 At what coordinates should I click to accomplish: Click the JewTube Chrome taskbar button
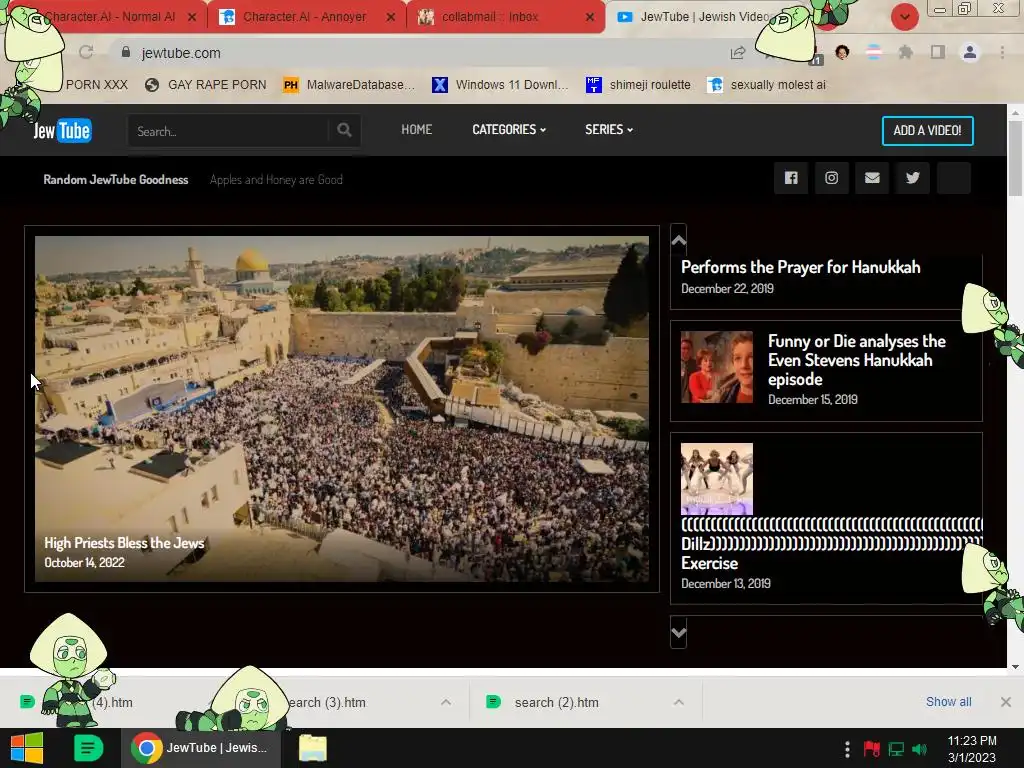click(x=200, y=748)
